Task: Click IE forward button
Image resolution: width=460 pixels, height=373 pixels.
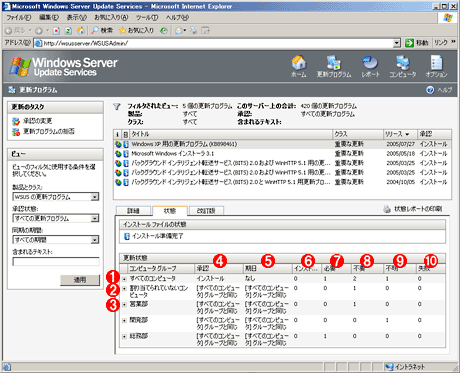Action: tap(39, 31)
